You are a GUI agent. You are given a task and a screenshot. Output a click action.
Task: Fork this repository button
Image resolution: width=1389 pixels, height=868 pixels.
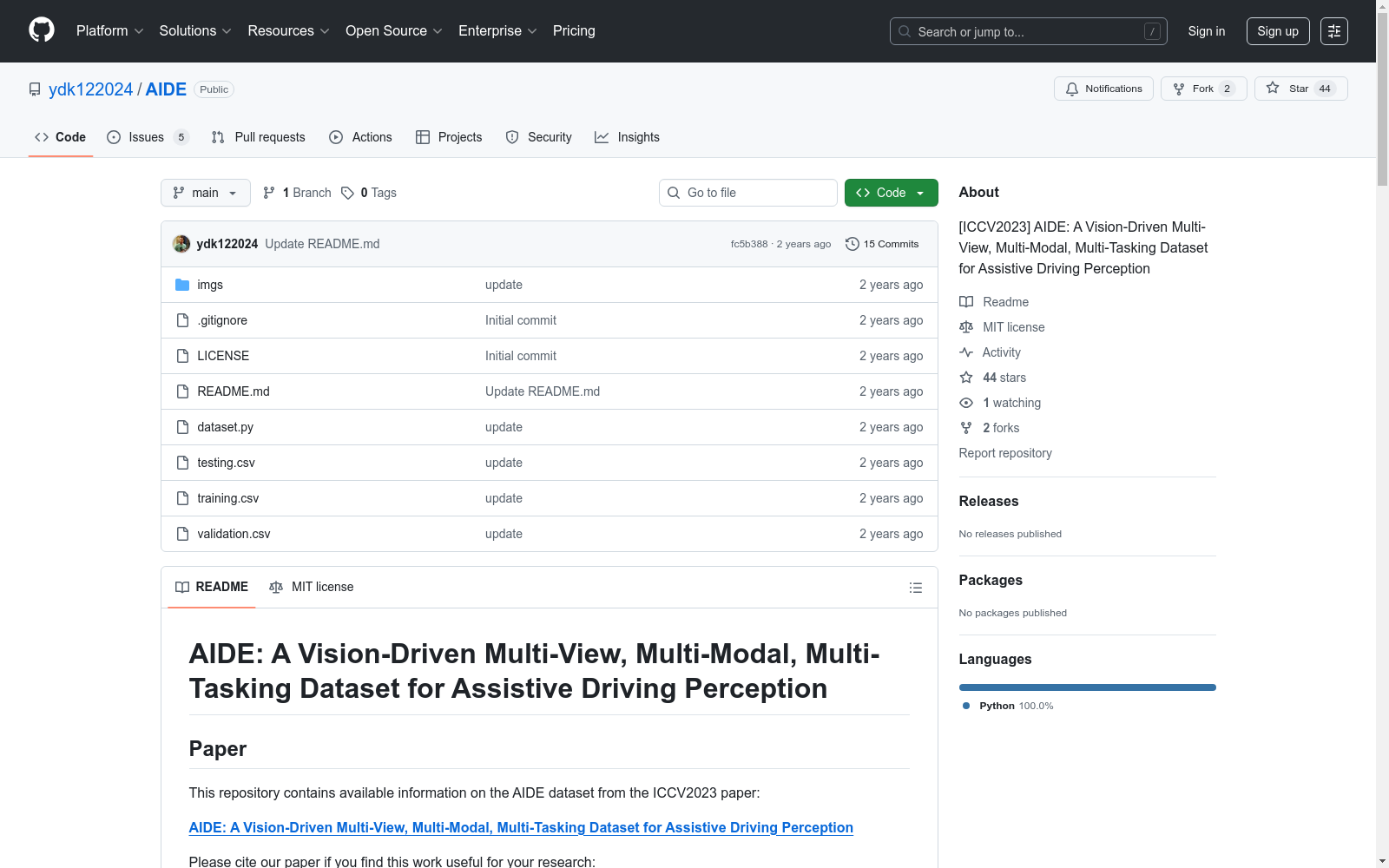pos(1203,89)
